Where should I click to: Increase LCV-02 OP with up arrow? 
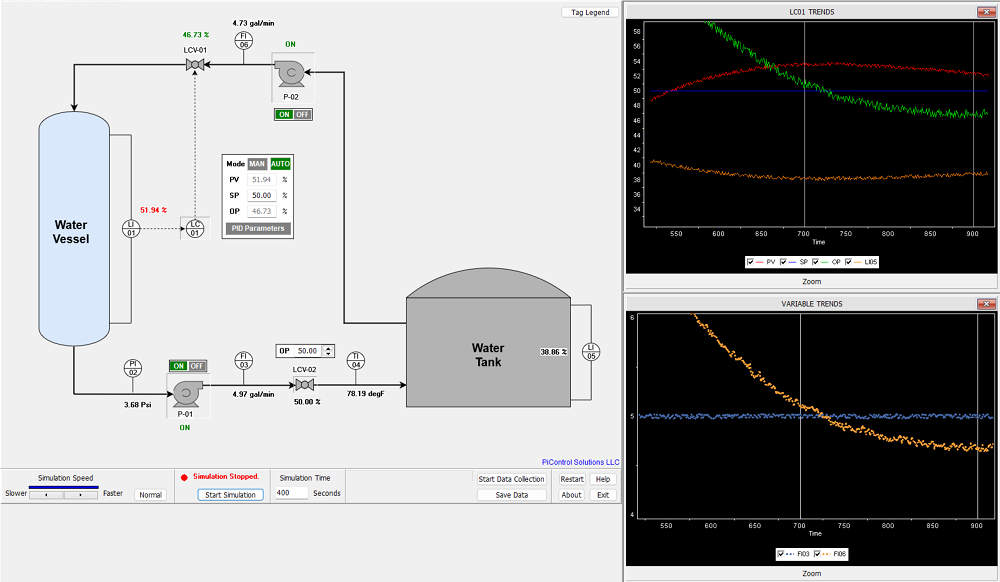(x=328, y=348)
